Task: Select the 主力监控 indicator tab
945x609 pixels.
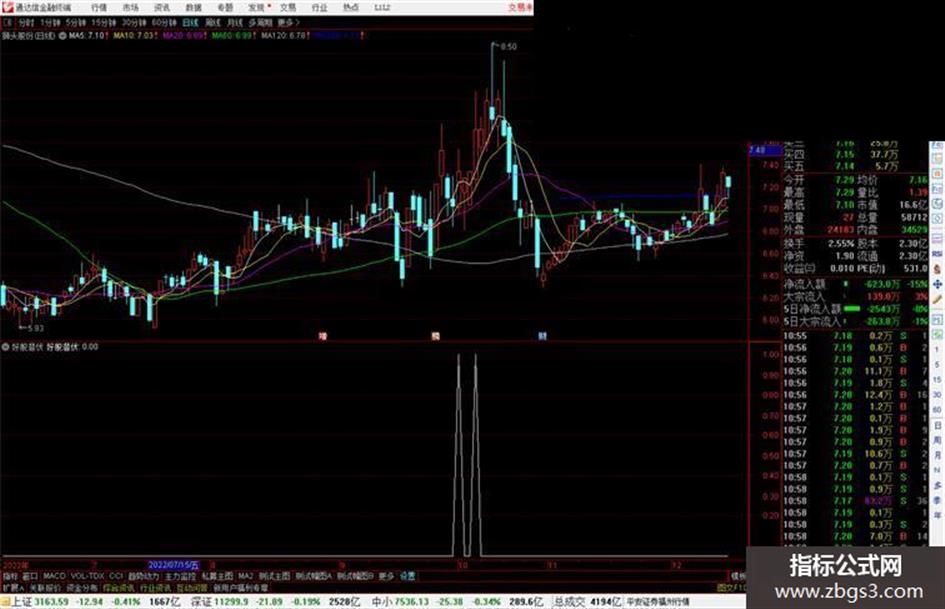Action: 180,576
